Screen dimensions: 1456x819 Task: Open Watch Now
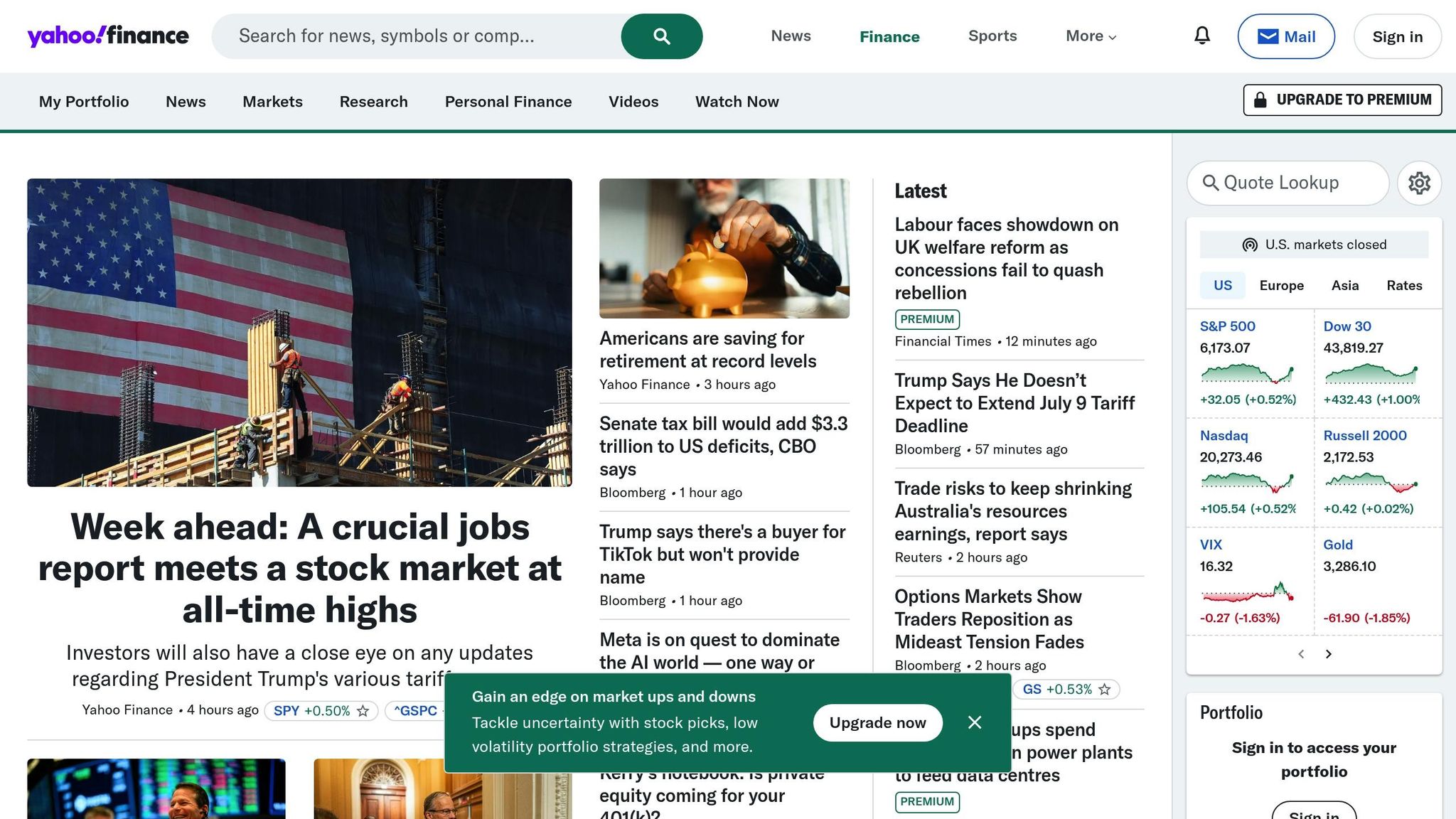point(737,102)
